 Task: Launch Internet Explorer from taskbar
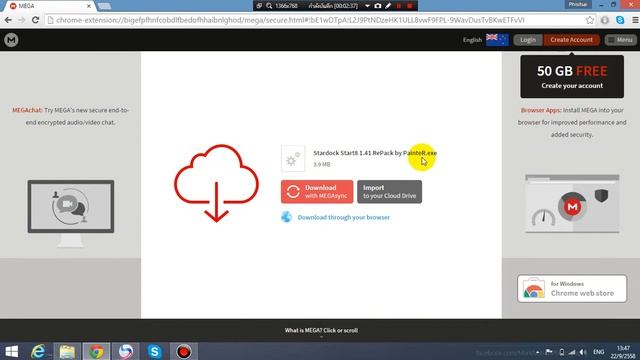point(38,351)
